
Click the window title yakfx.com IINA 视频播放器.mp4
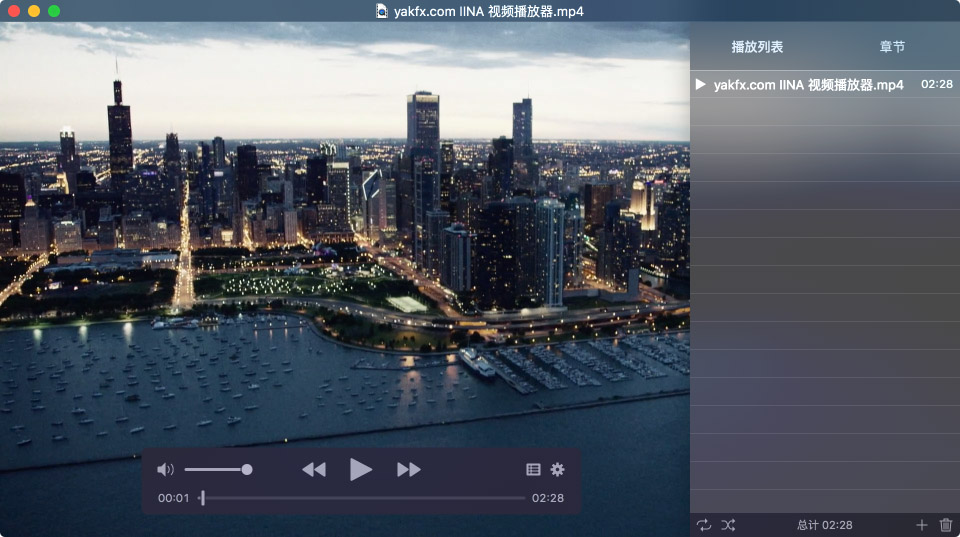click(489, 11)
